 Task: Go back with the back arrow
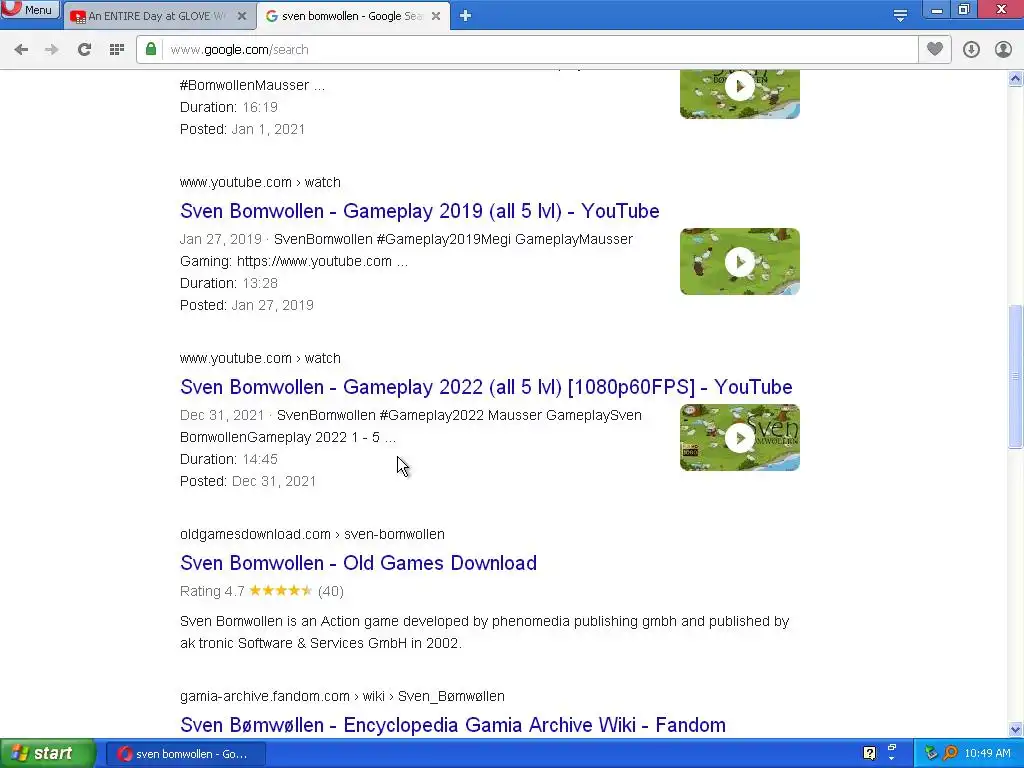click(21, 50)
